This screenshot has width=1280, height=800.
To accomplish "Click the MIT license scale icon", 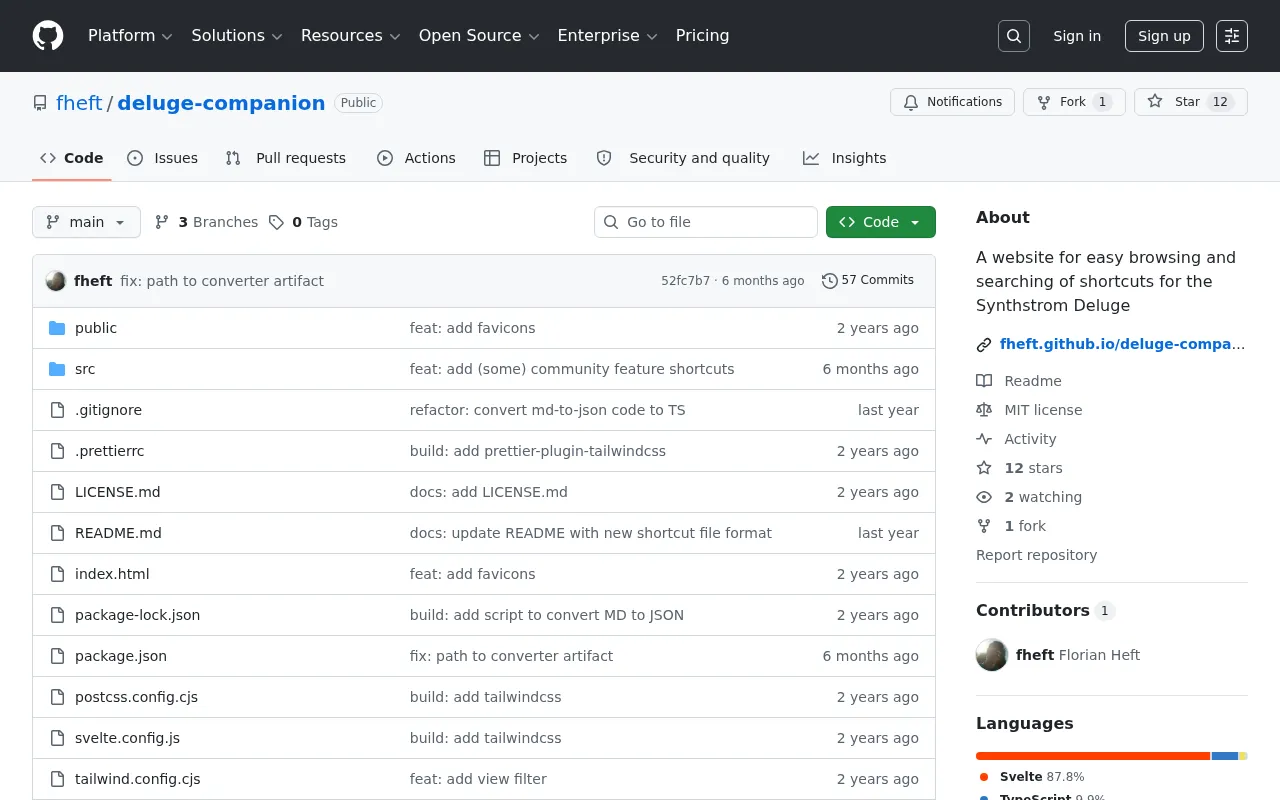I will coord(984,410).
